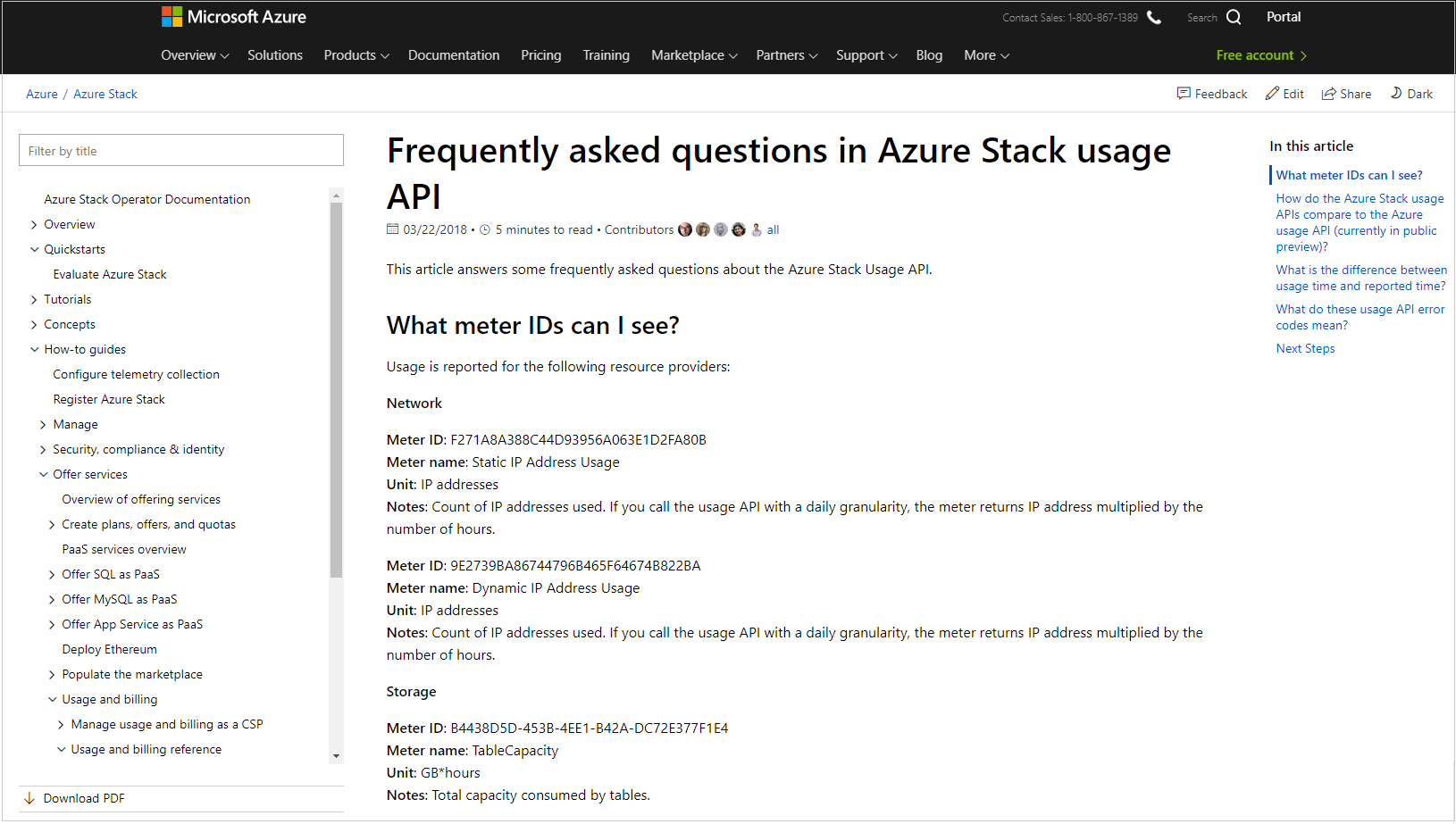Open the More dropdown menu

(x=986, y=55)
